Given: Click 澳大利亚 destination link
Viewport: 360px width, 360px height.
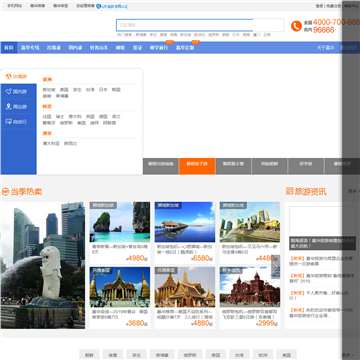Looking at the screenshot, I should 51,144.
